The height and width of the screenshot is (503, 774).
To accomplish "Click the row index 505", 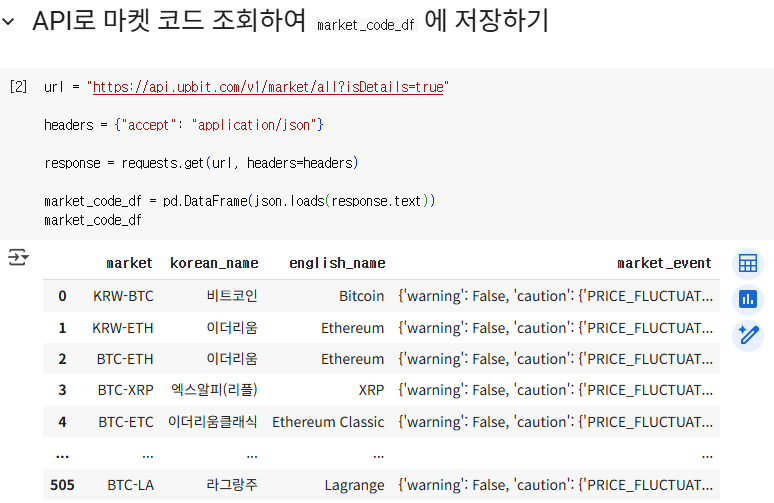I will click(x=62, y=485).
